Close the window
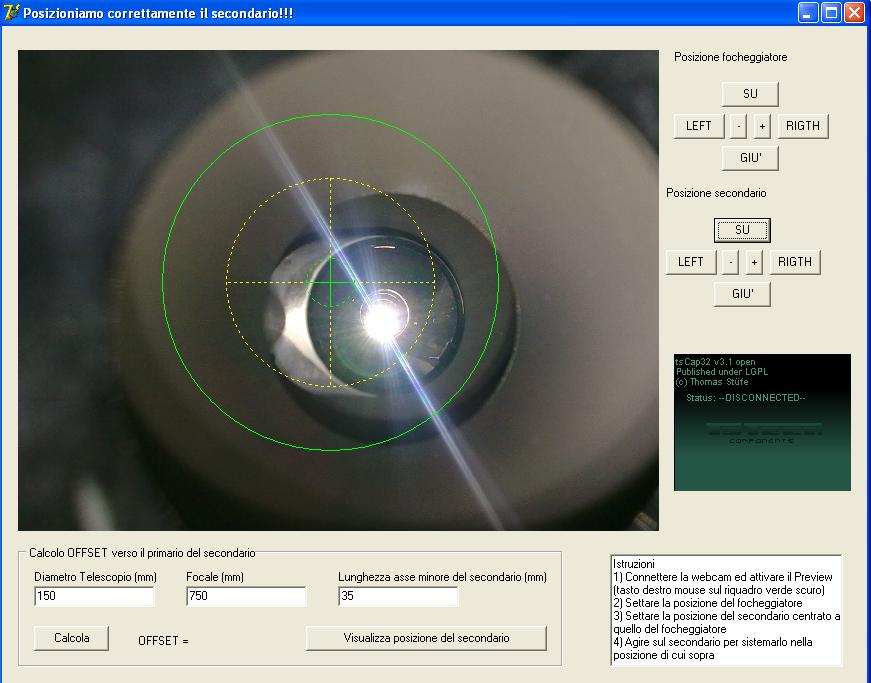The height and width of the screenshot is (683, 871). pyautogui.click(x=854, y=13)
